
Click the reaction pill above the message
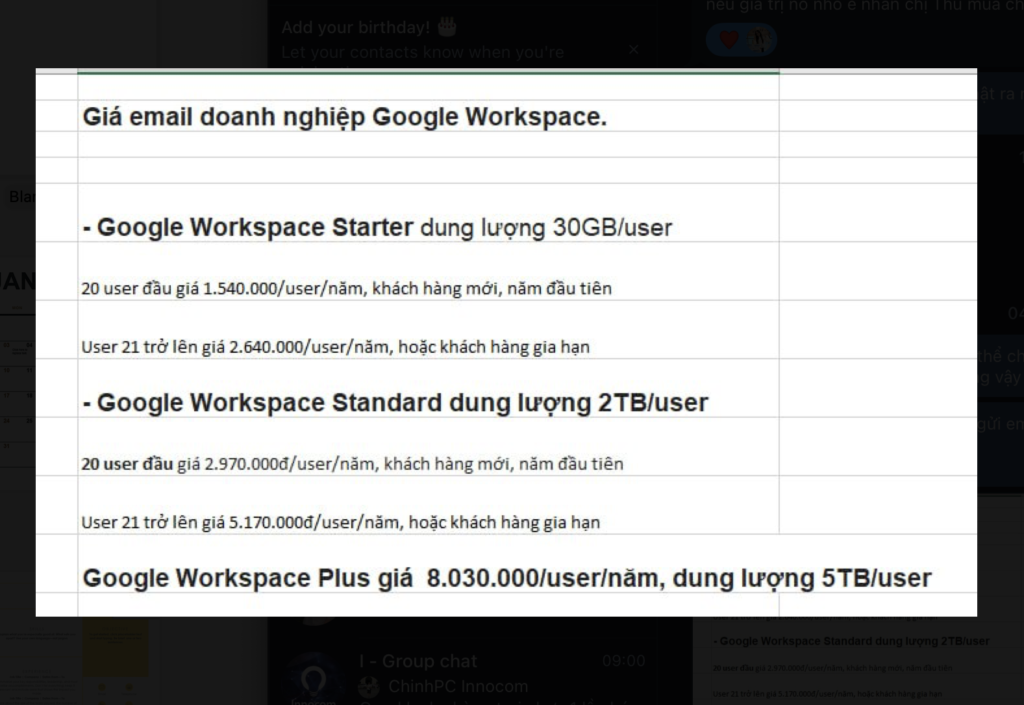741,38
